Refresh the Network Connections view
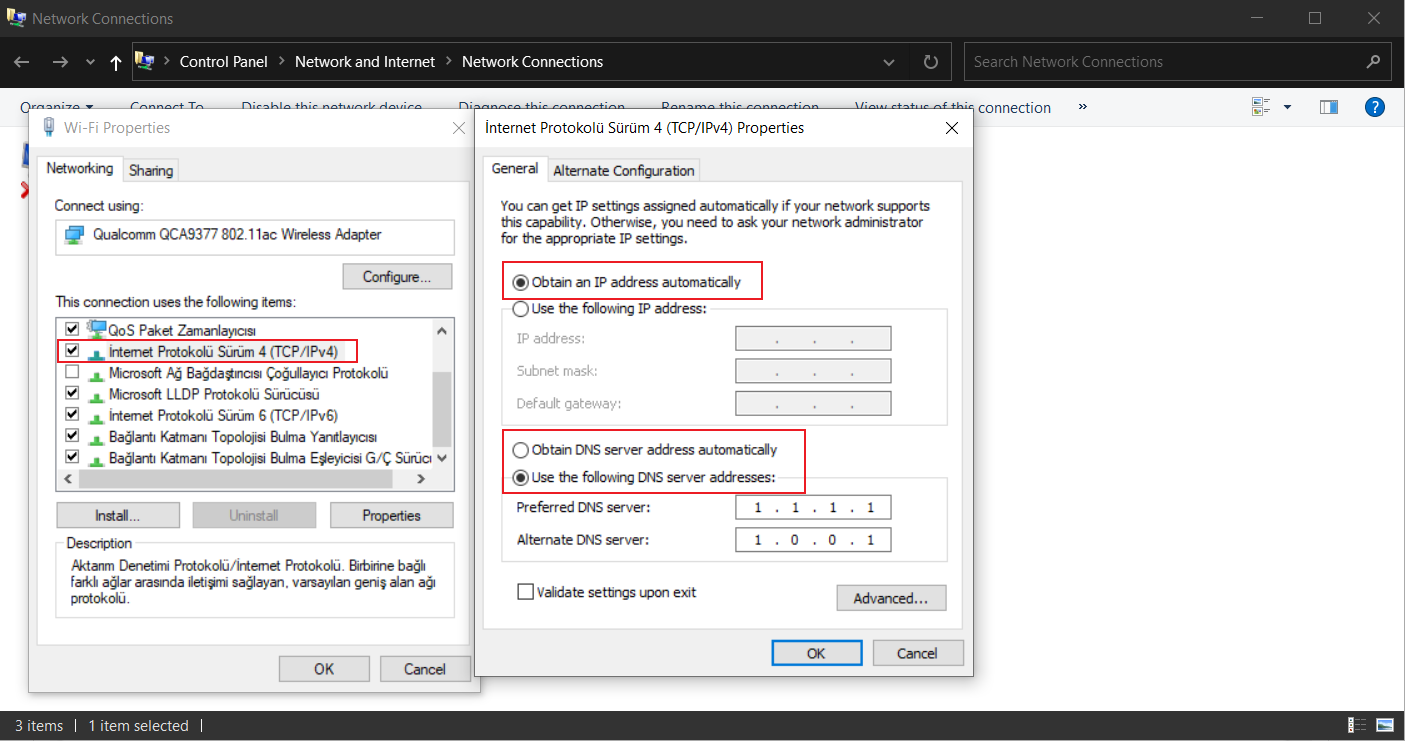The height and width of the screenshot is (741, 1405). [x=930, y=62]
